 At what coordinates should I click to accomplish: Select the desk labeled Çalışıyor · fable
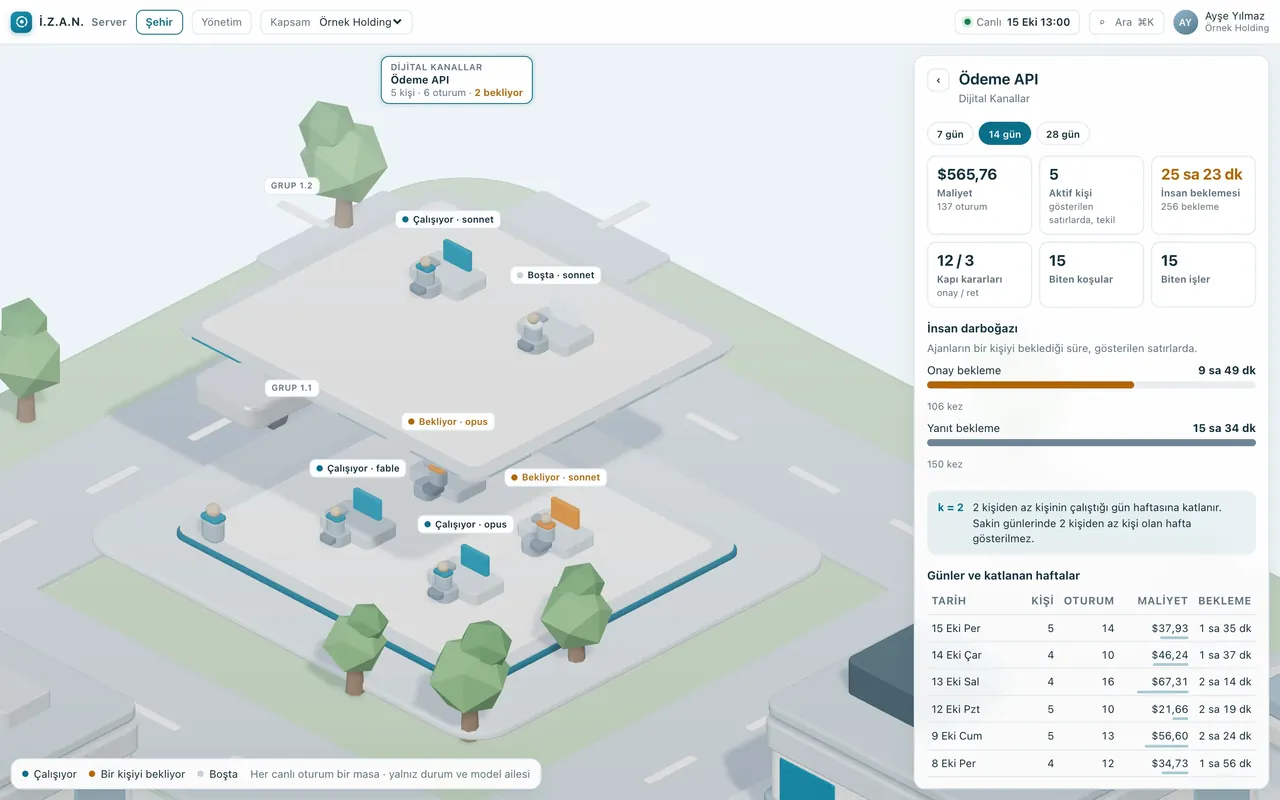pos(356,468)
